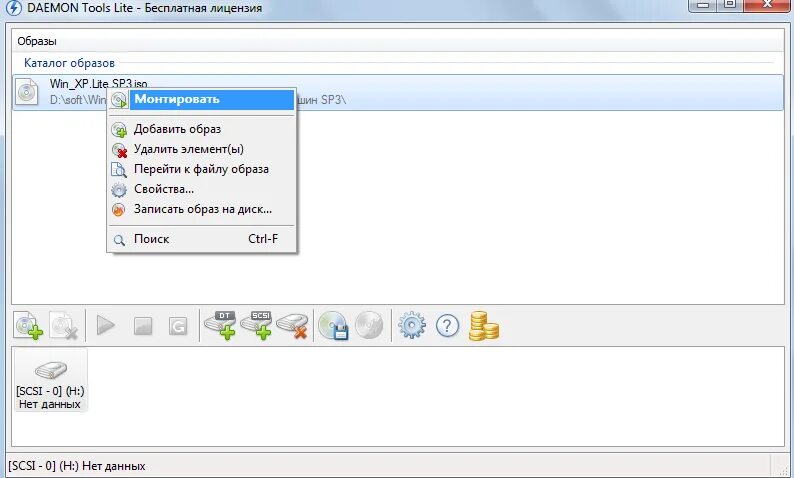This screenshot has height=478, width=794.
Task: Click the DAEMON Tools lightning title icon
Action: [x=14, y=8]
